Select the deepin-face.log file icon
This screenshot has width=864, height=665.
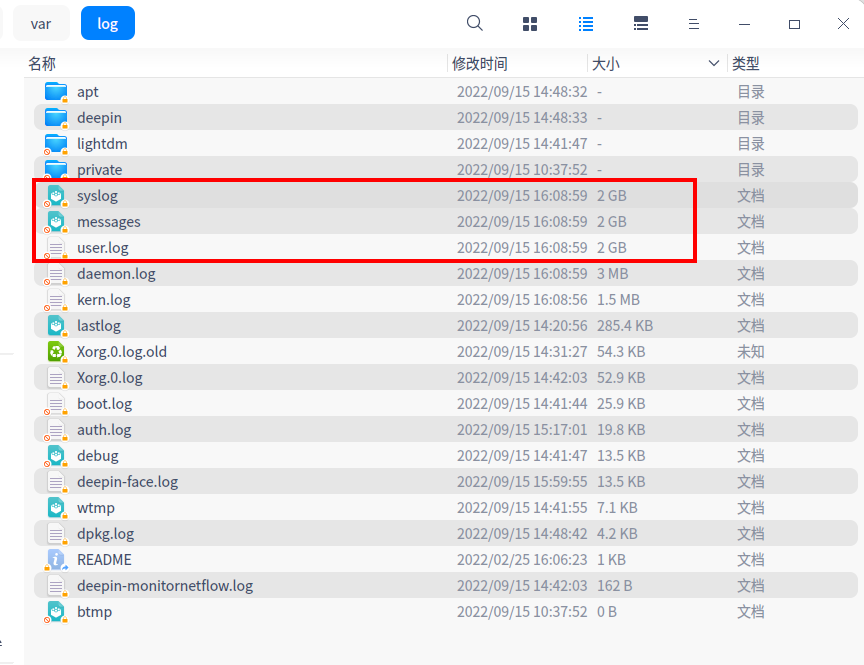coord(56,482)
